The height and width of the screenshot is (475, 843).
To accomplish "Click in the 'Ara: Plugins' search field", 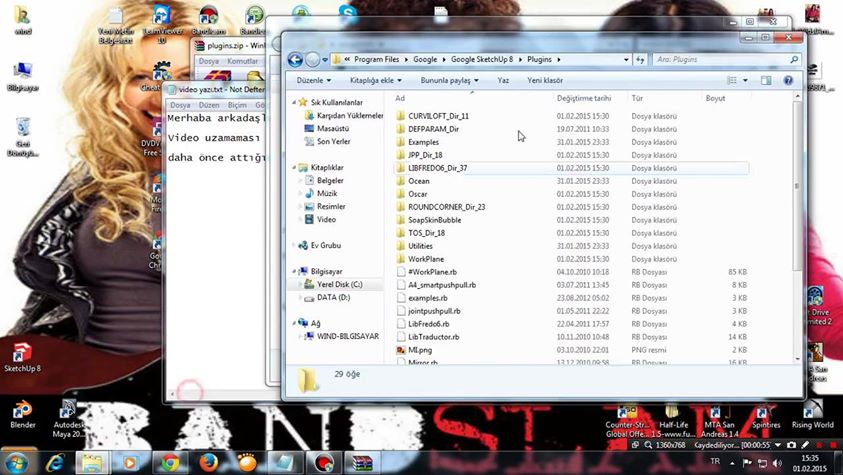I will (x=725, y=60).
